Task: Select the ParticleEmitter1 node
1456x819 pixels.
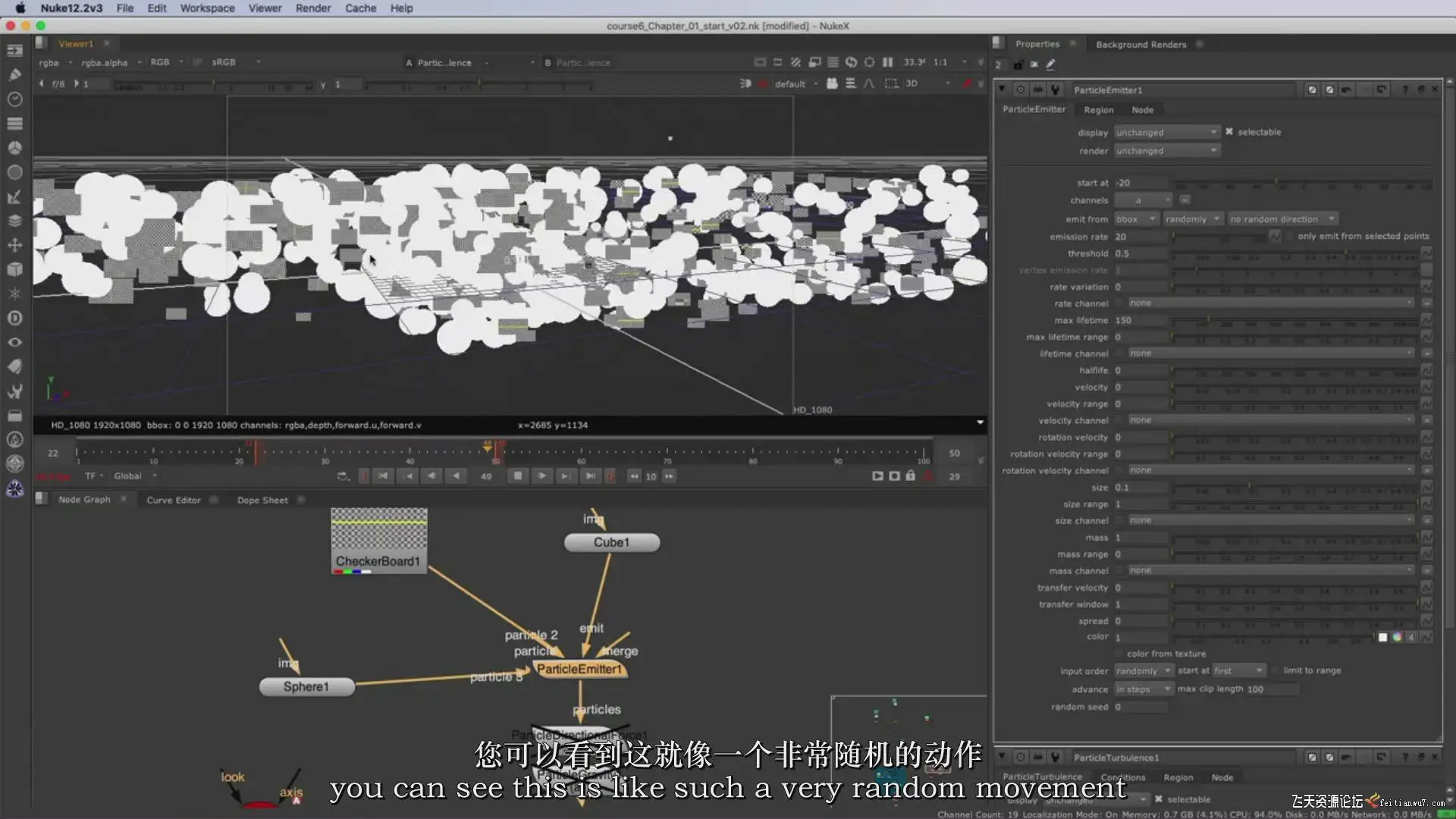Action: coord(579,669)
